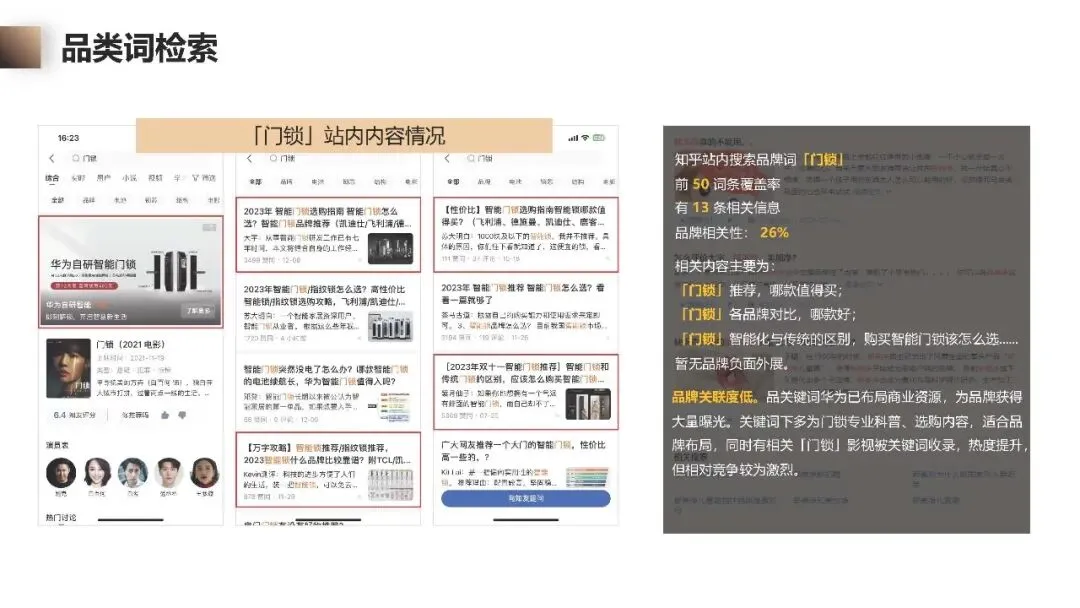Tap the Wi-Fi icon in the status bar

coord(586,138)
